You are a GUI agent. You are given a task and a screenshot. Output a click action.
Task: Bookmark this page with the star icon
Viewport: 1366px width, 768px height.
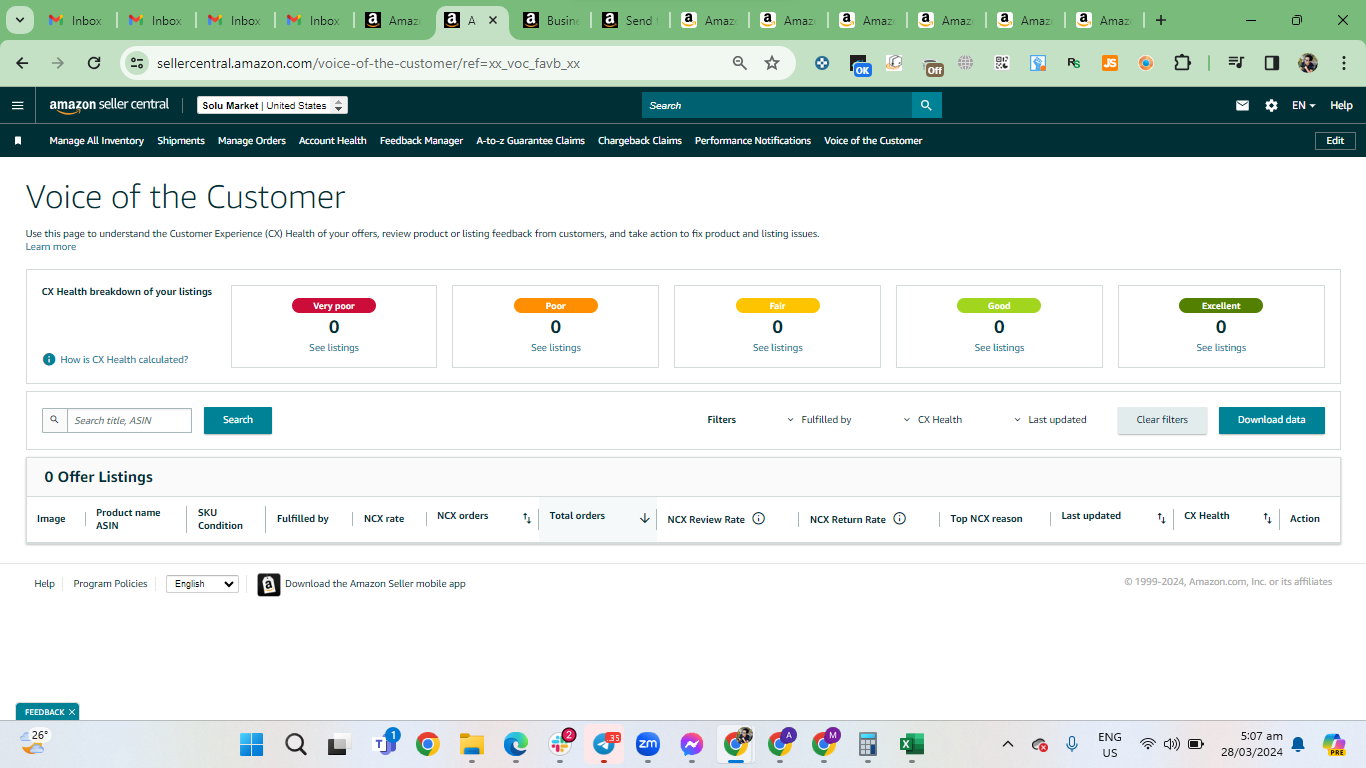coord(772,63)
